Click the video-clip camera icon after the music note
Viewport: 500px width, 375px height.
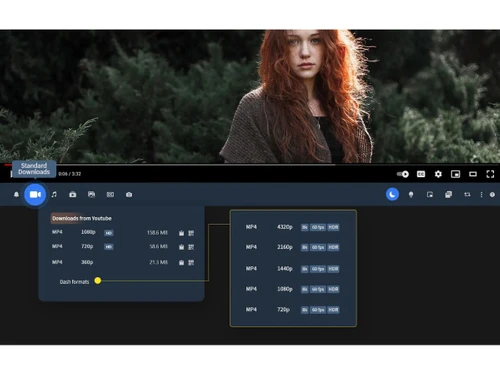point(73,194)
